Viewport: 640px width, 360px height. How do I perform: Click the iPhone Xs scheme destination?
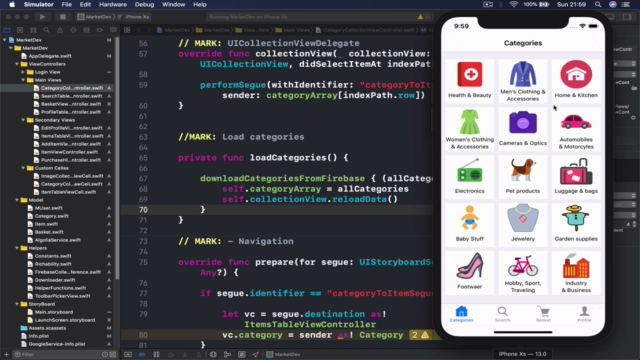coord(137,17)
